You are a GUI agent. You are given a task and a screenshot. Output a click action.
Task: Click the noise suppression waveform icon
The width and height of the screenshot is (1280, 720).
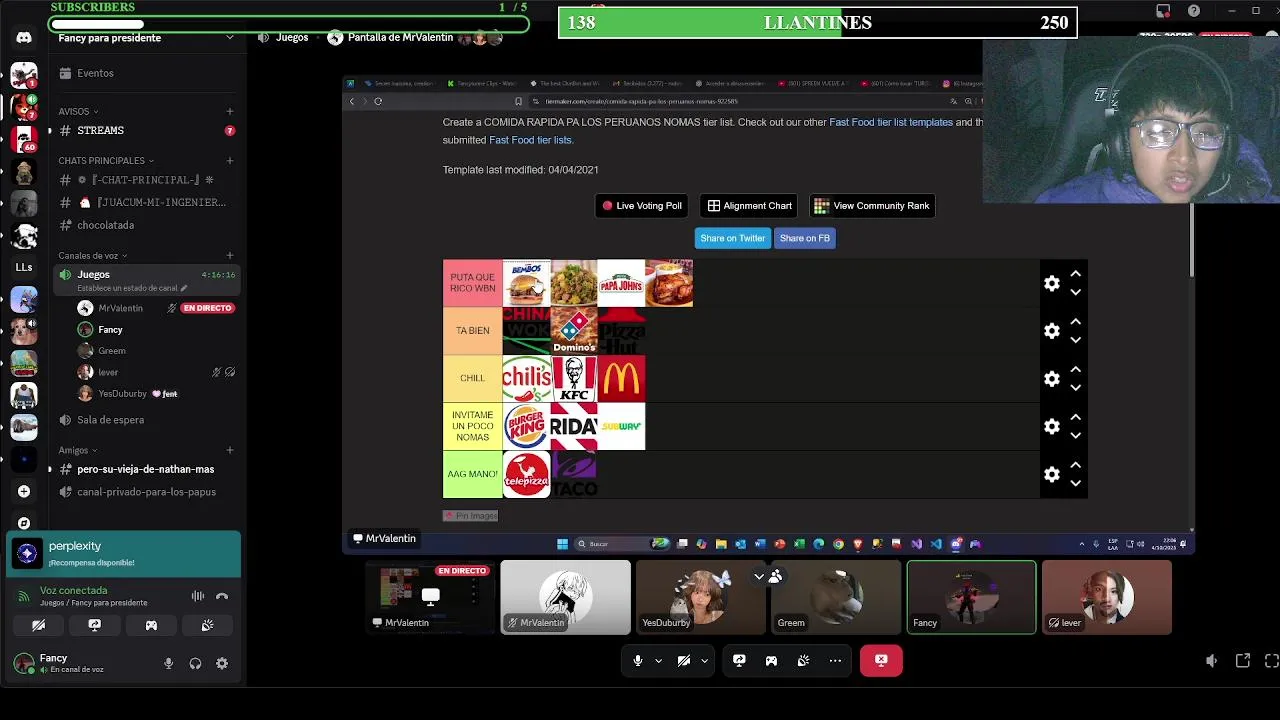coord(198,596)
